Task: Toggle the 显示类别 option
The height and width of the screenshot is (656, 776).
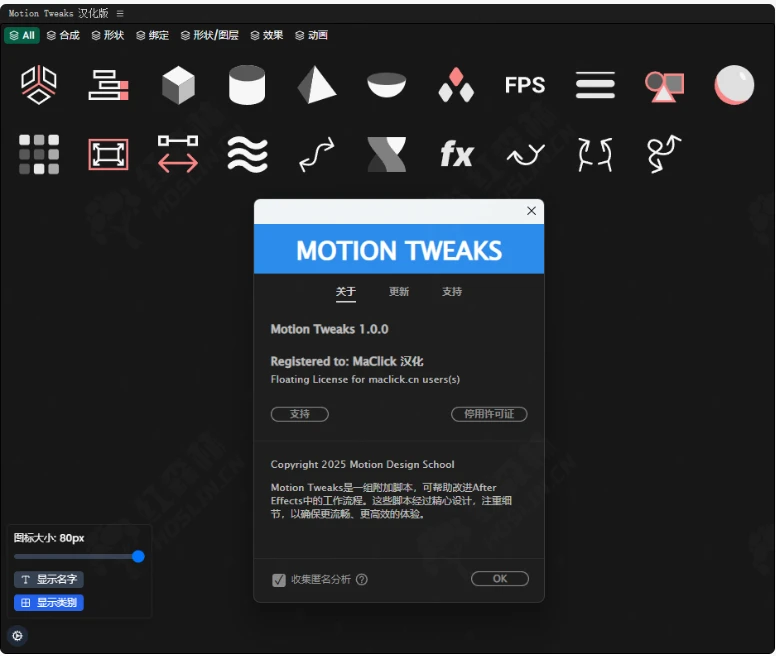Action: (48, 603)
